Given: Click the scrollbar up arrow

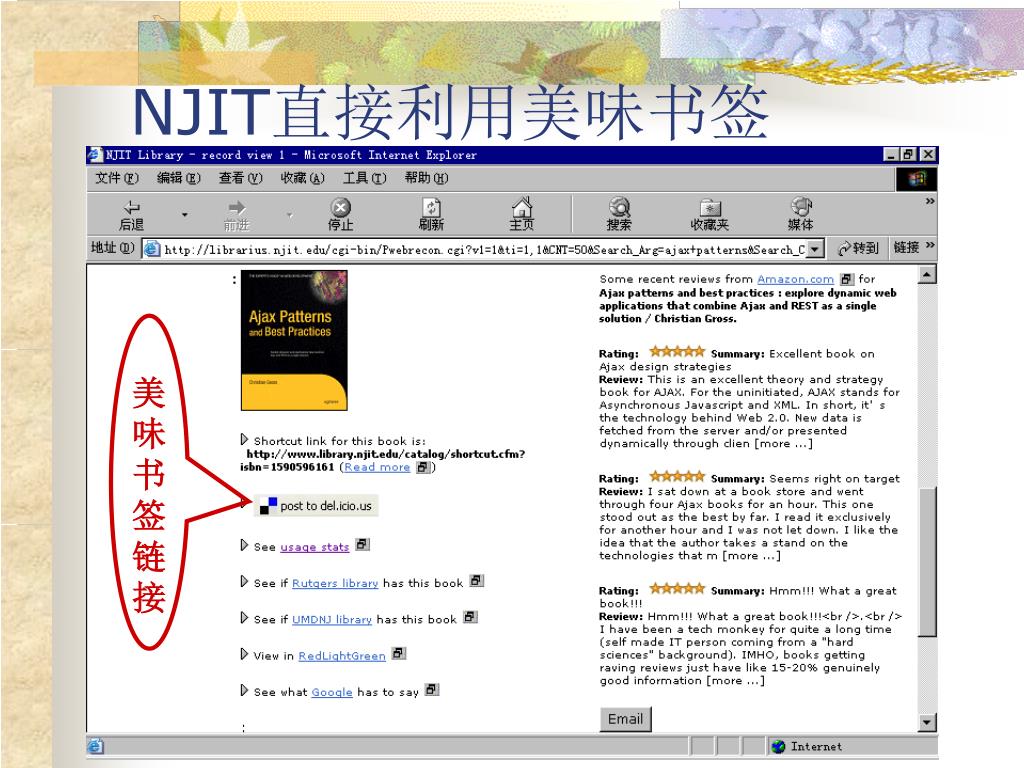Looking at the screenshot, I should (927, 275).
